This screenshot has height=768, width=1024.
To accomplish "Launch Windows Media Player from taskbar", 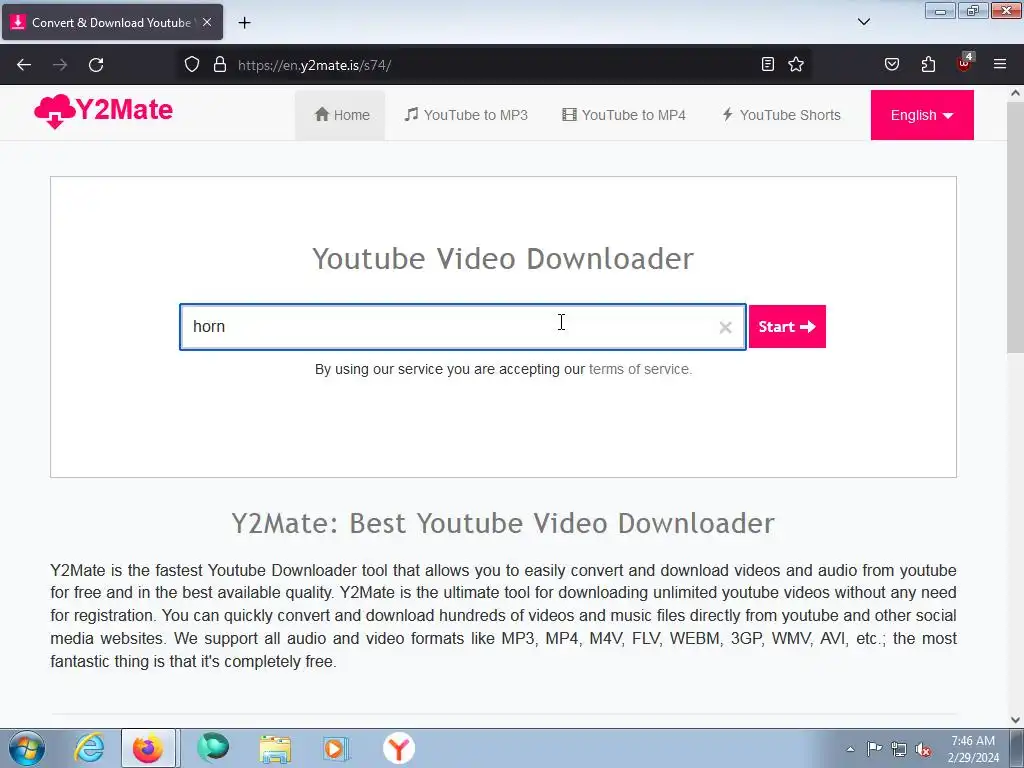I will click(x=336, y=748).
